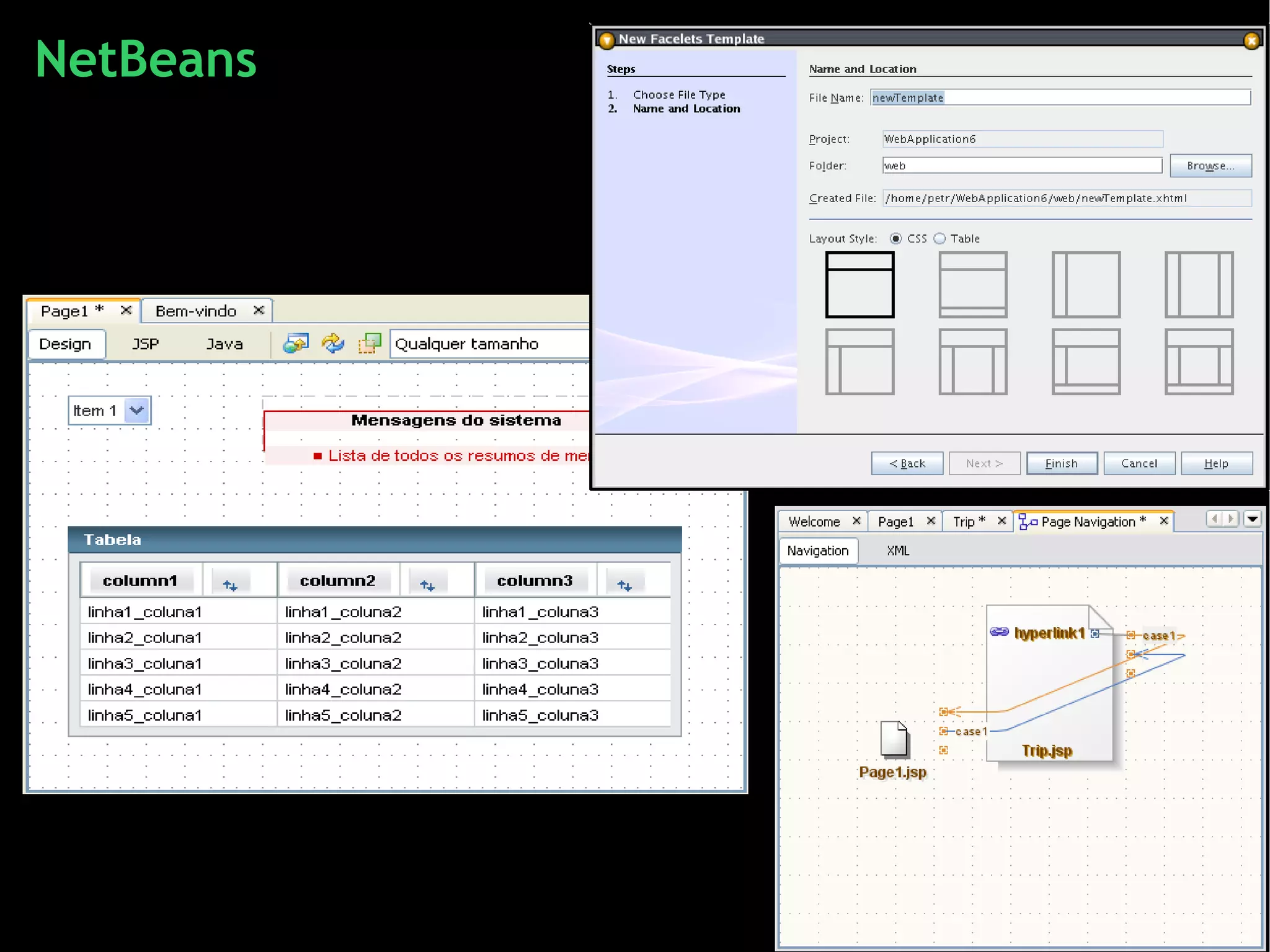Select the header and footer layout thumbnail

(973, 285)
